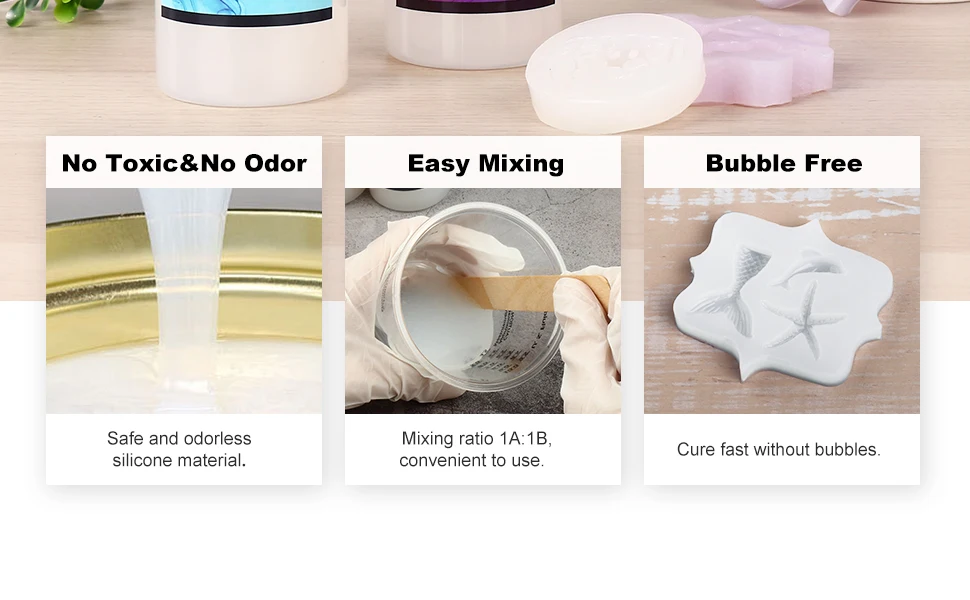Click the Bubble Free heading
This screenshot has width=970, height=600.
coord(784,163)
